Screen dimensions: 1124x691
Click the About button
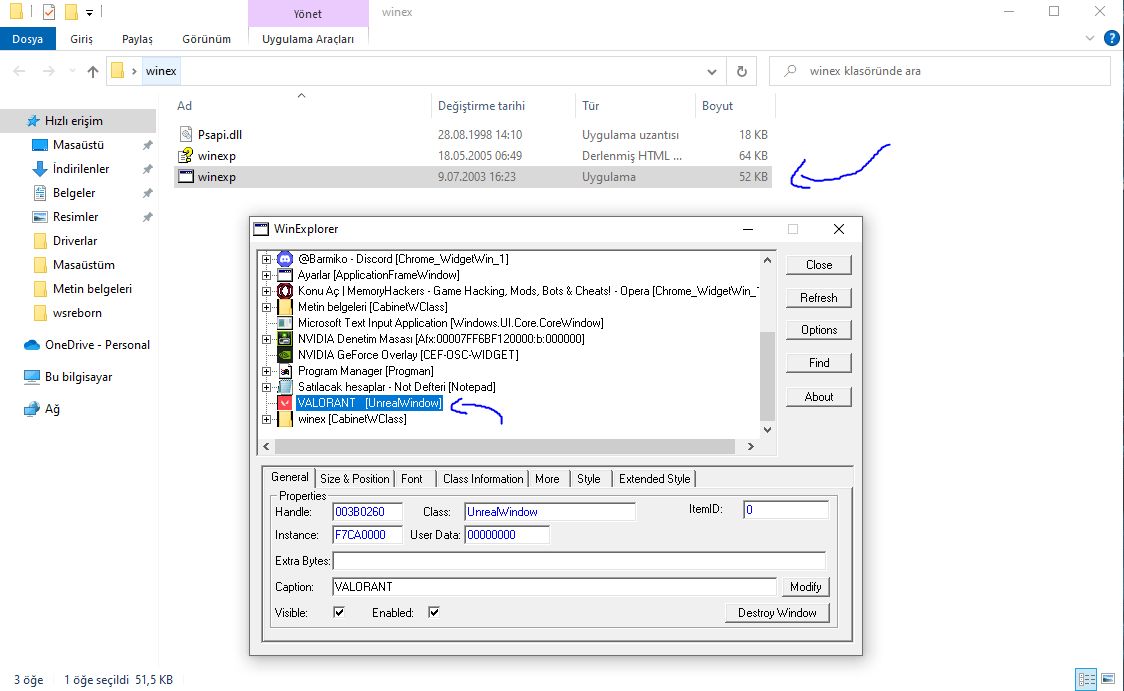[x=819, y=396]
